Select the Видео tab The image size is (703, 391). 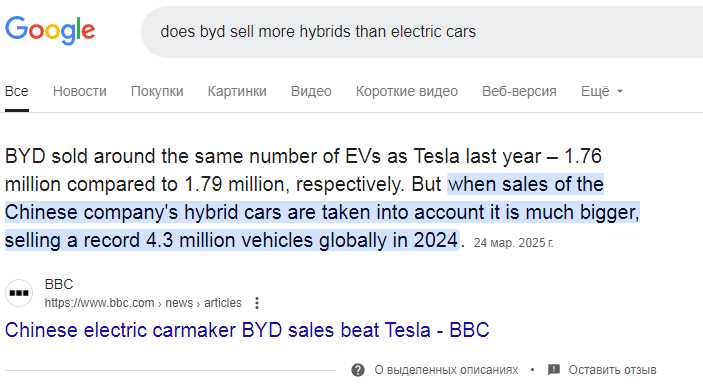point(311,91)
